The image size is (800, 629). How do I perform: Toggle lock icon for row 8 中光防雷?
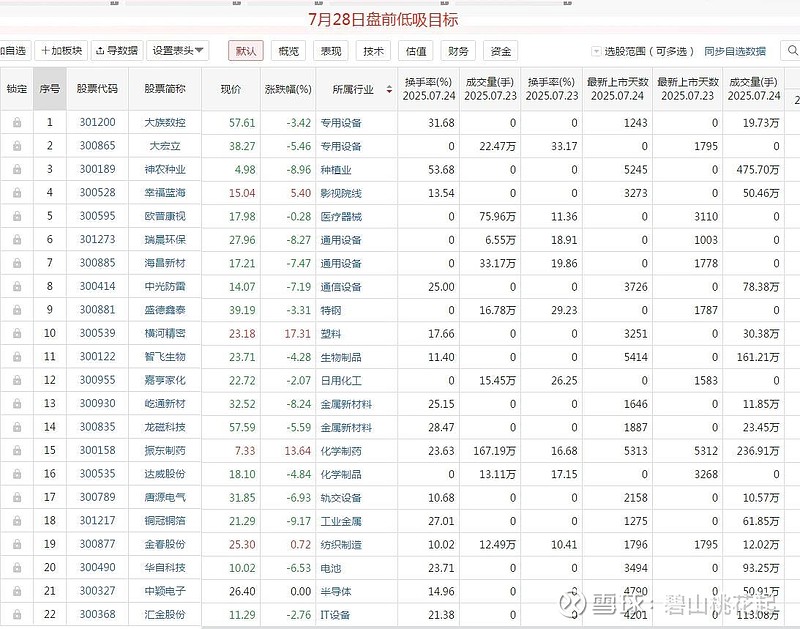(17, 287)
